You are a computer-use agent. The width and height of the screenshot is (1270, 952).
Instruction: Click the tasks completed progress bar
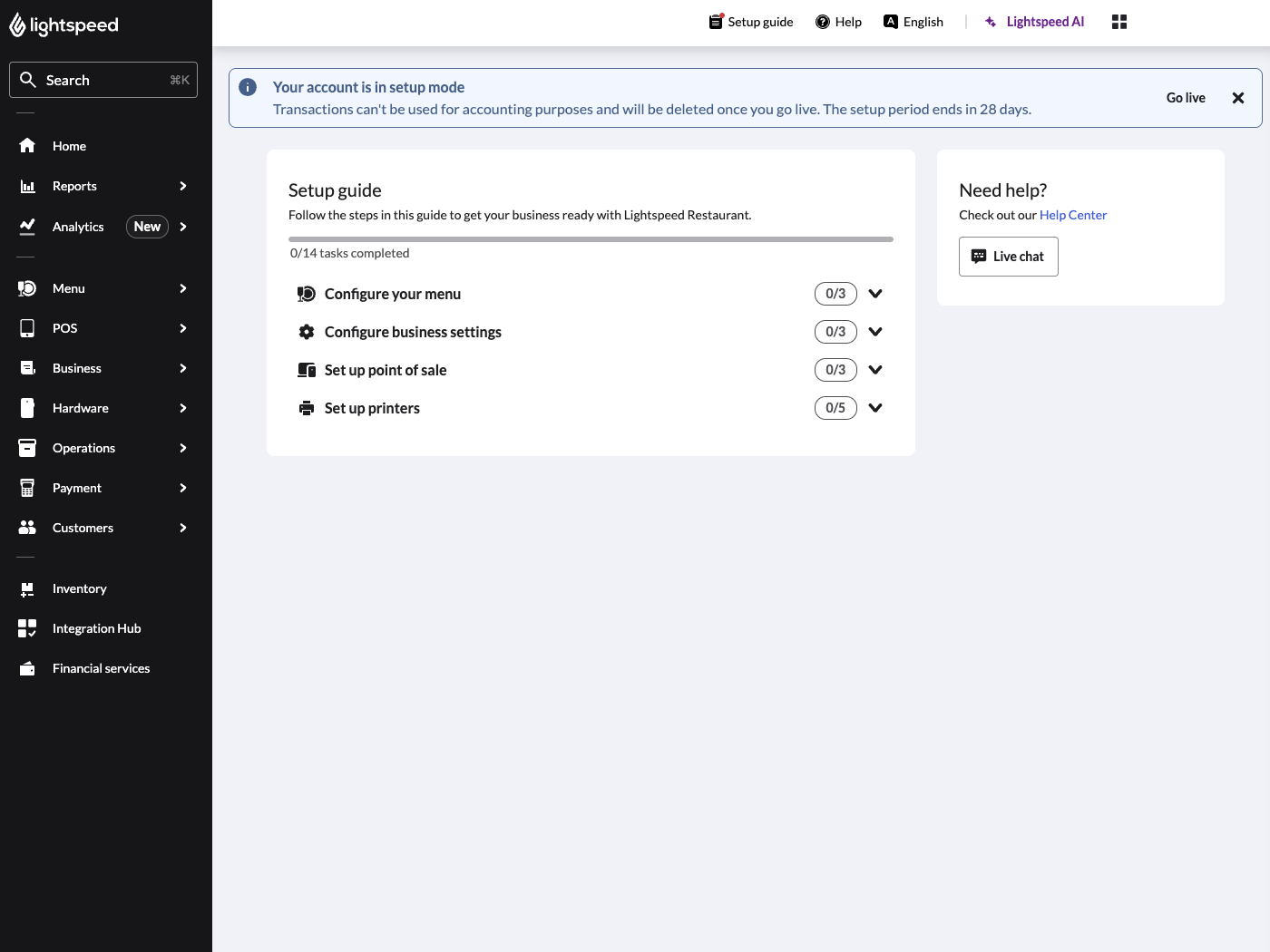591,238
